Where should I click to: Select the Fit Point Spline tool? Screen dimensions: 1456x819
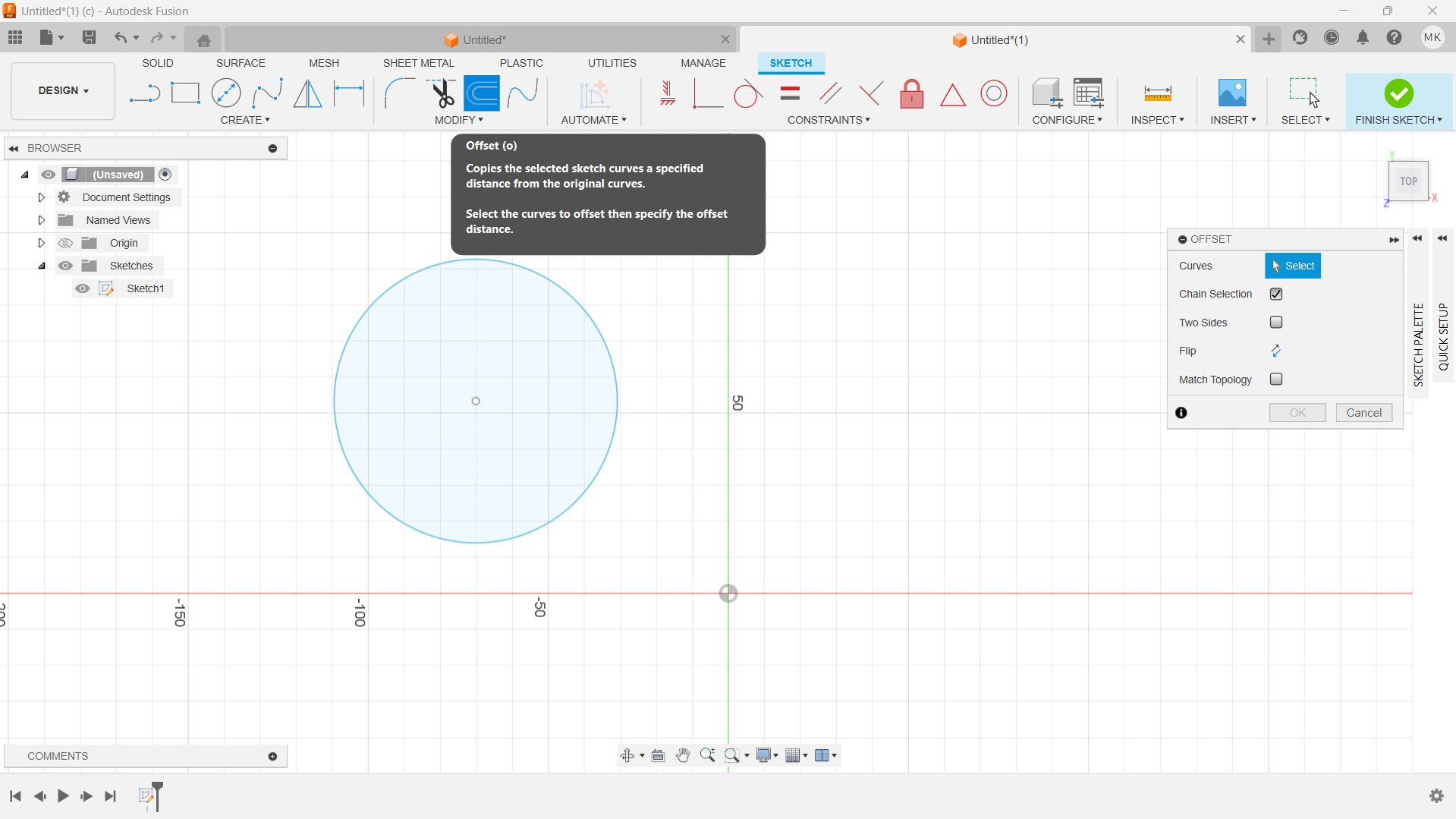point(267,93)
